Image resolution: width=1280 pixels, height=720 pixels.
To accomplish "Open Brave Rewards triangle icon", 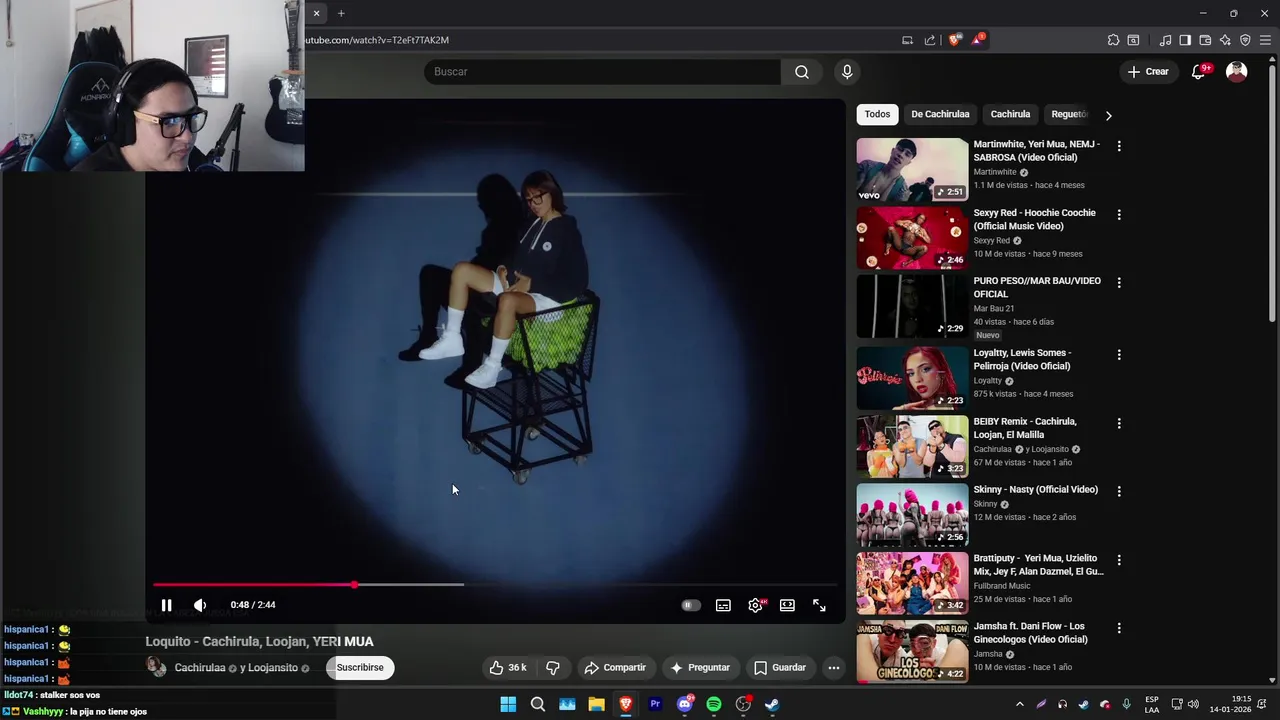I will pyautogui.click(x=978, y=40).
